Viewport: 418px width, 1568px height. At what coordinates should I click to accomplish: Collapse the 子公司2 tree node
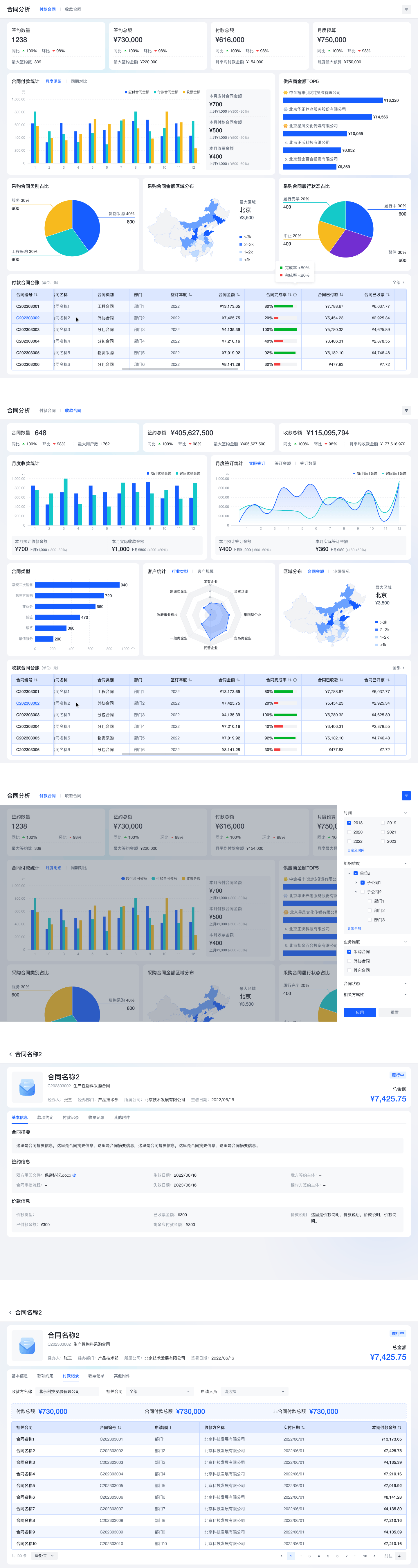[x=356, y=892]
